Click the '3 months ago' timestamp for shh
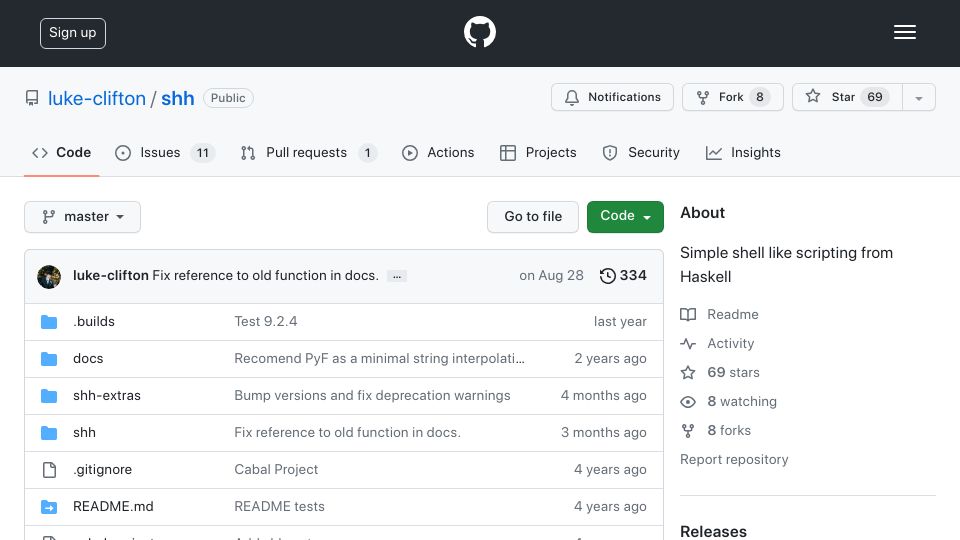The image size is (960, 540). (604, 432)
